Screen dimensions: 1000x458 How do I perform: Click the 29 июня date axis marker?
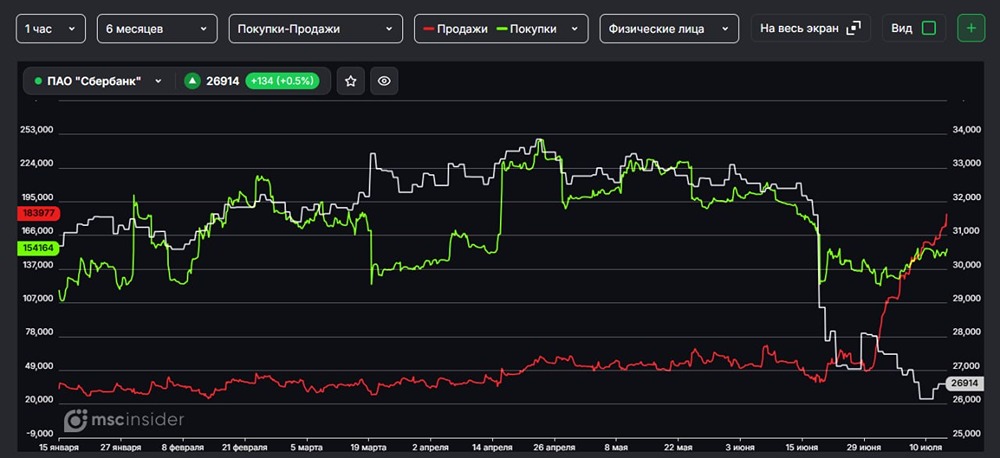tap(865, 448)
